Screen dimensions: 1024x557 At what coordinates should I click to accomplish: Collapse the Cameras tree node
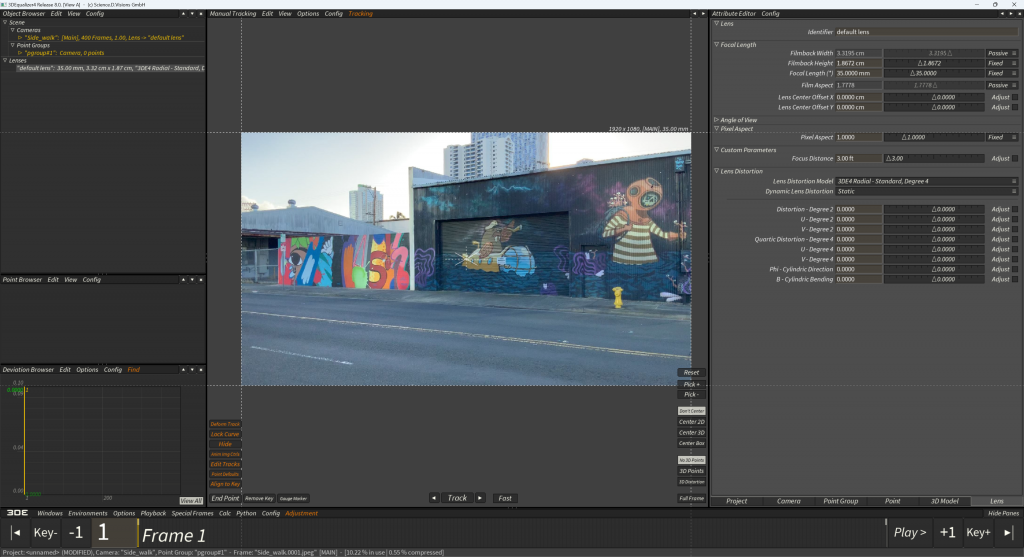tap(12, 30)
